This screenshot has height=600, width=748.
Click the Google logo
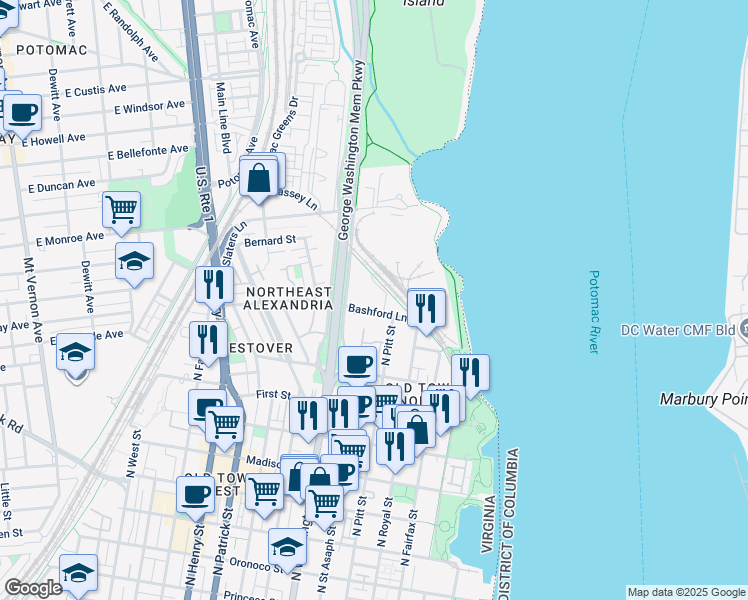(33, 588)
